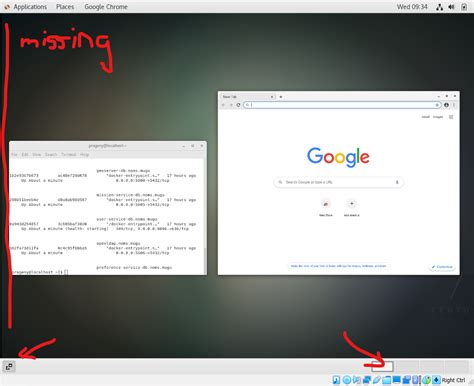Image resolution: width=474 pixels, height=386 pixels.
Task: Click VirtualBox CPU/processor status icon
Action: pyautogui.click(x=416, y=380)
